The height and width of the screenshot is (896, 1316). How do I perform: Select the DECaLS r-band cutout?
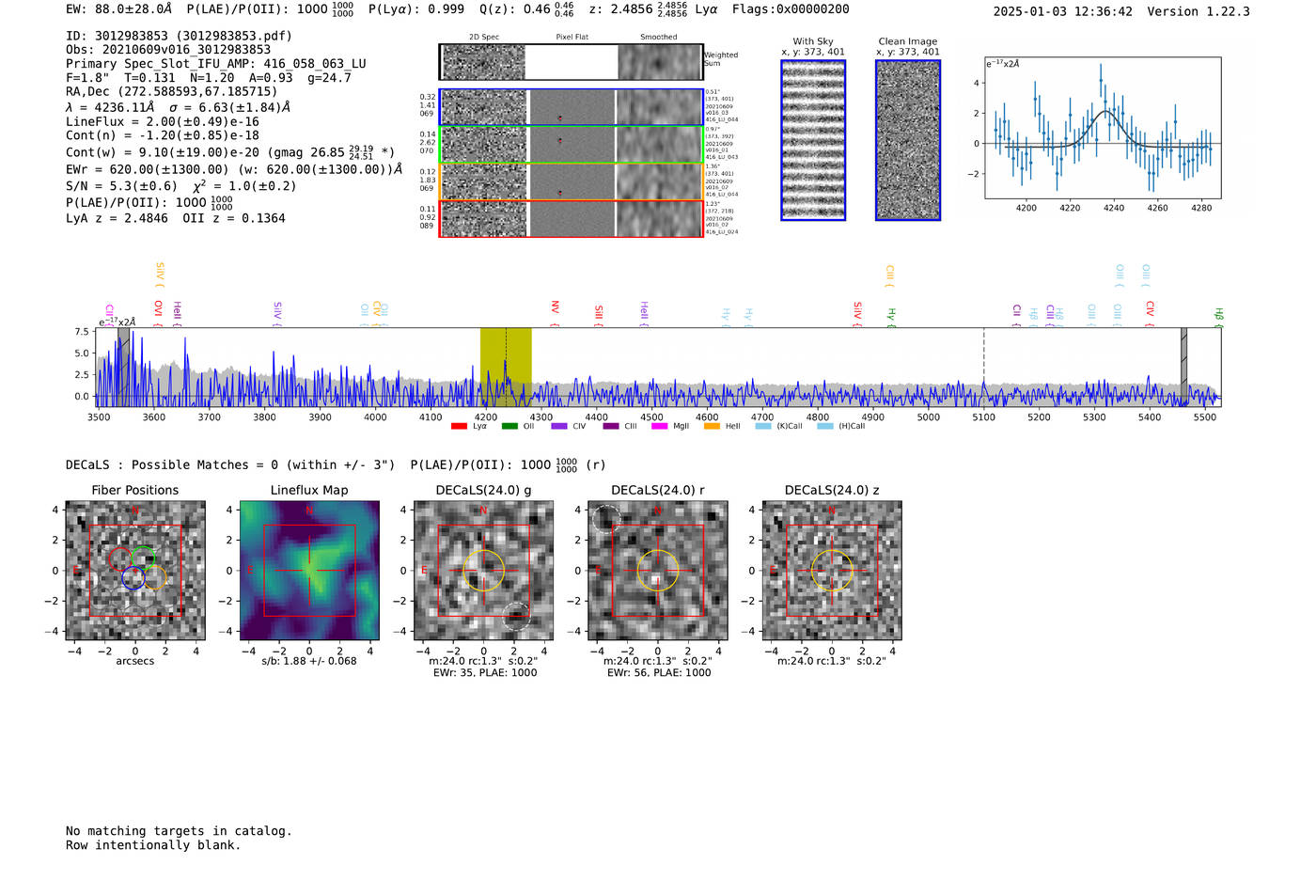(x=658, y=571)
